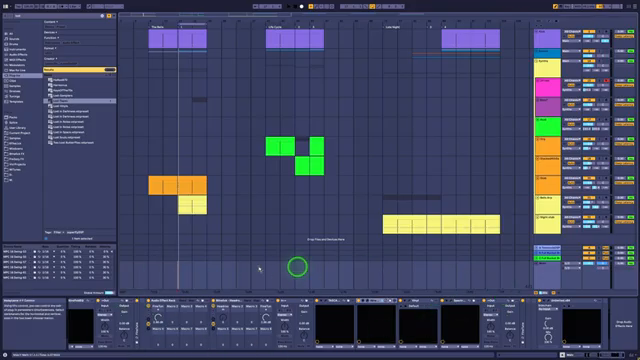Click the Balance knob in first Utility device
Image resolution: width=640 pixels, height=360 pixels.
124,336
